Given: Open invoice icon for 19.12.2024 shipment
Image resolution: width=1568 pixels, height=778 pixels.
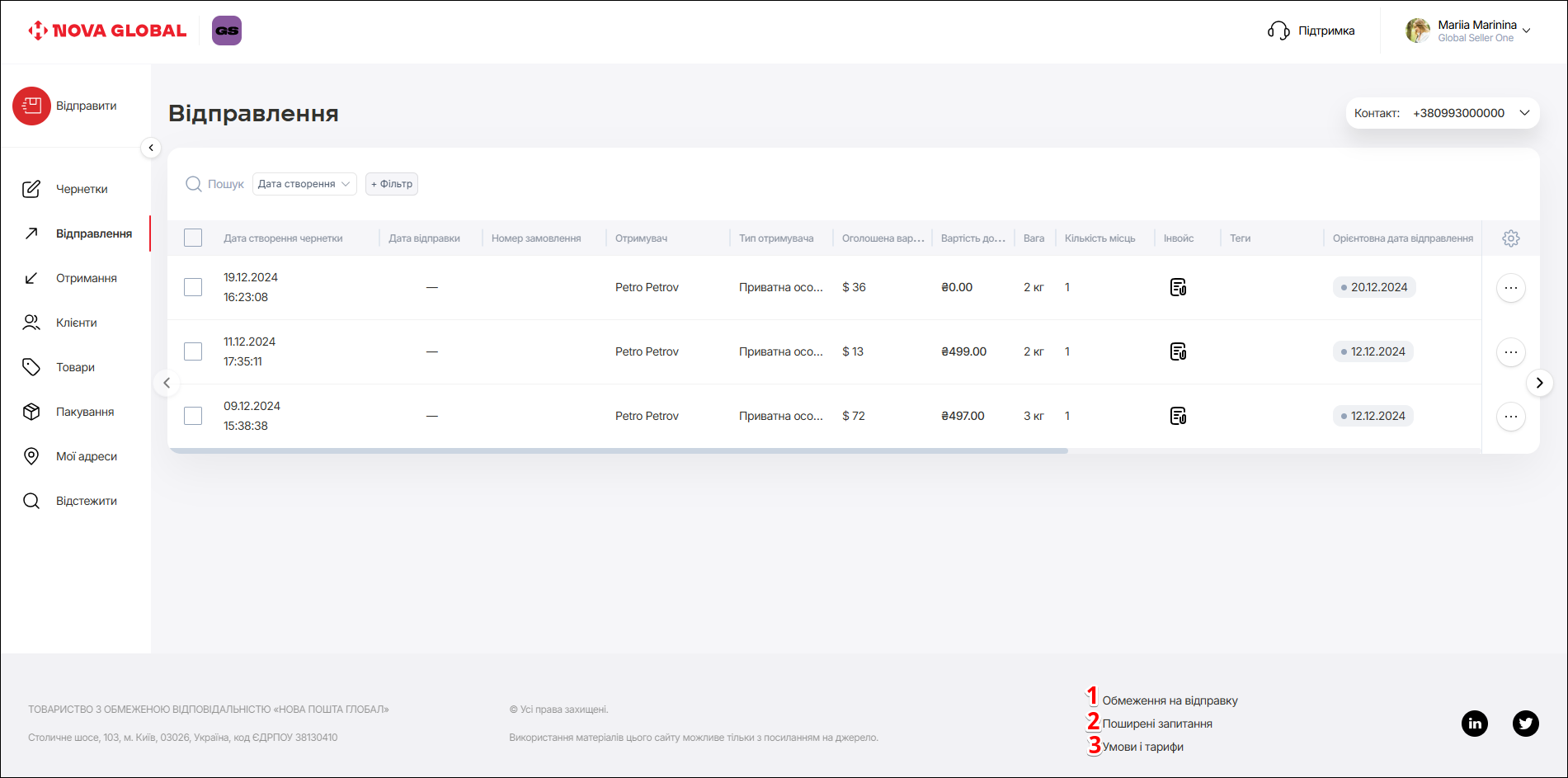Looking at the screenshot, I should click(x=1178, y=287).
